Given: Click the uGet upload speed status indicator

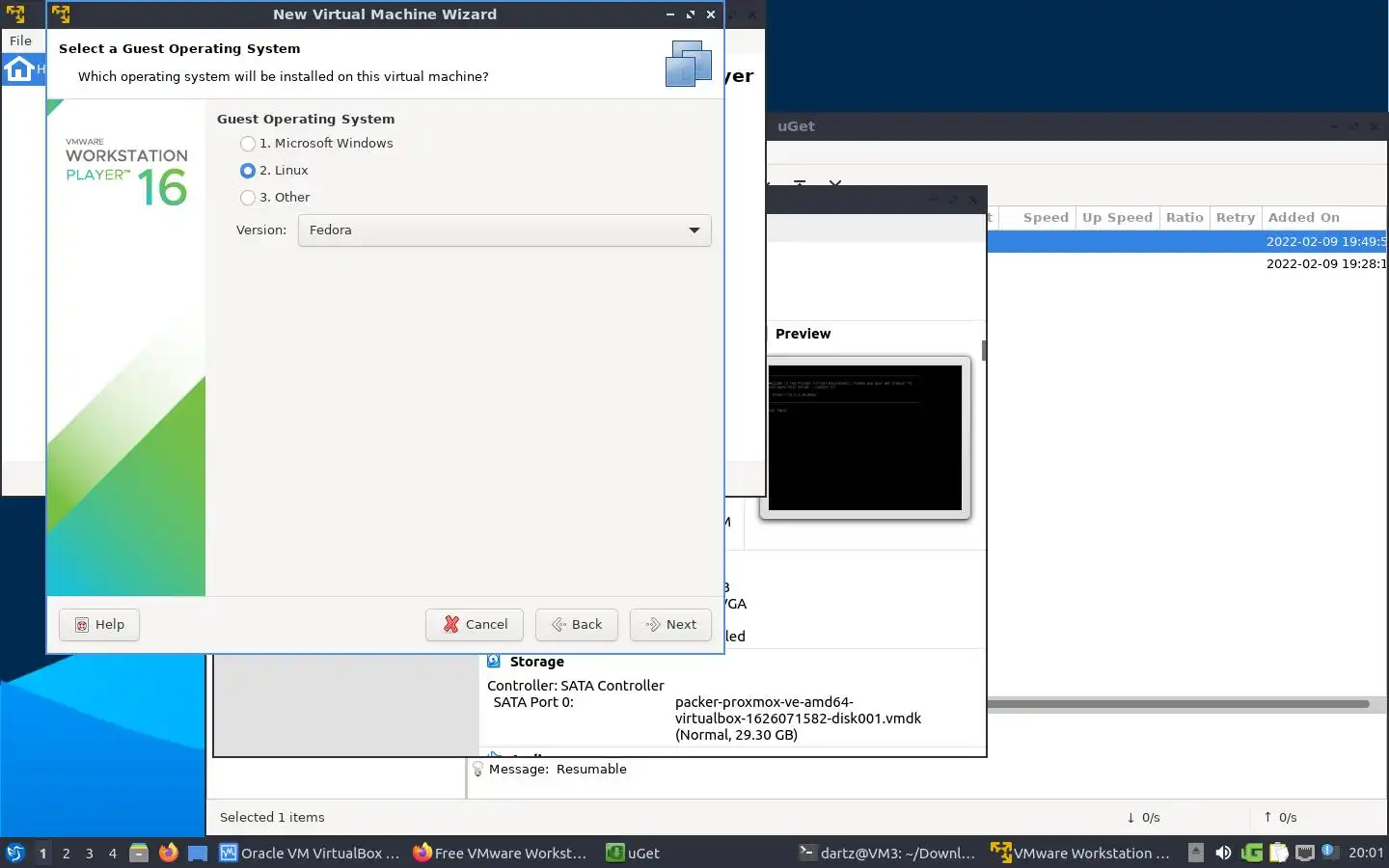Looking at the screenshot, I should click(1280, 818).
